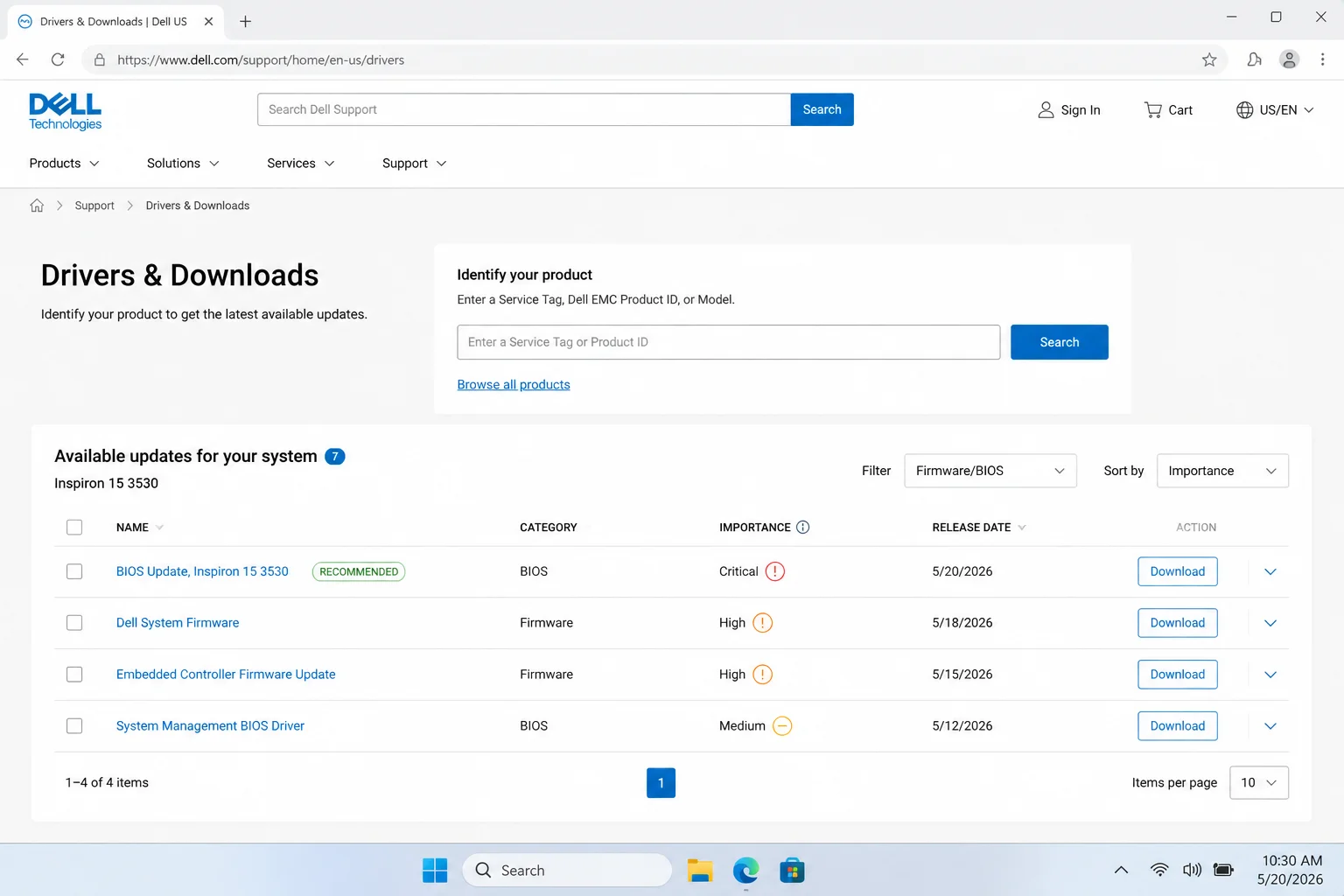Sort by the RELEASE DATE column

pyautogui.click(x=979, y=527)
